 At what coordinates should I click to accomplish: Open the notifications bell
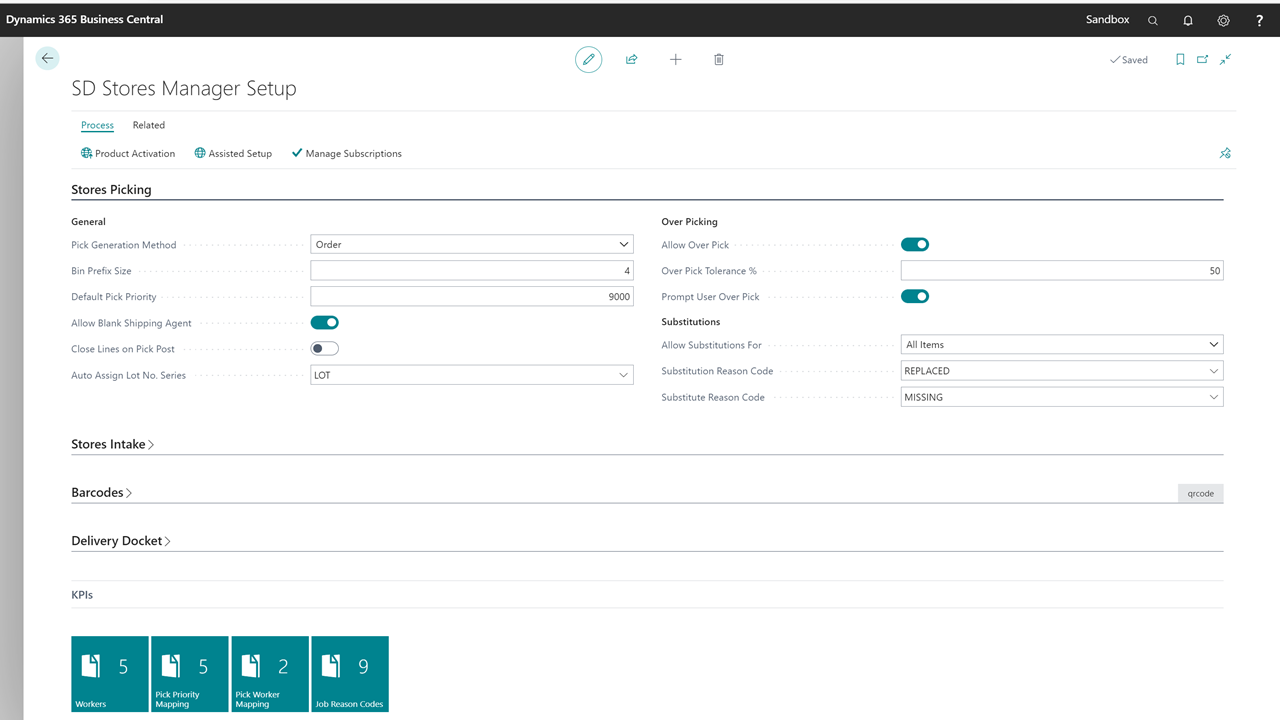pos(1188,20)
